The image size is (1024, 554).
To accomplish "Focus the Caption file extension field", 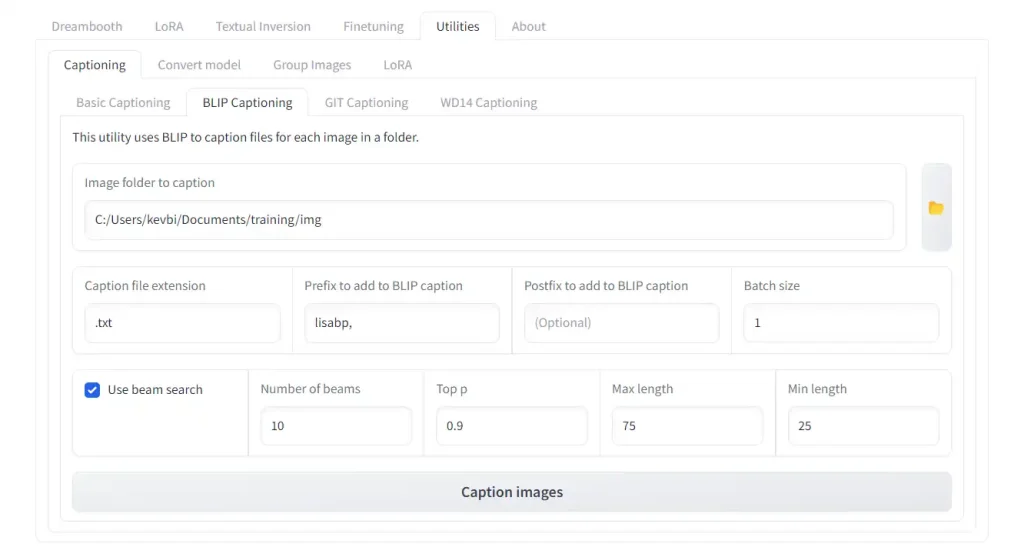I will [x=182, y=323].
